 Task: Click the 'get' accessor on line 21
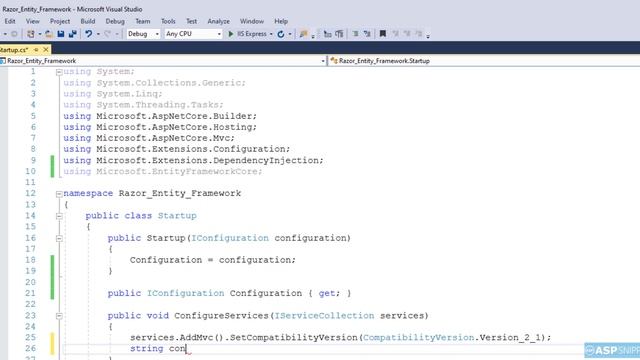(x=327, y=293)
